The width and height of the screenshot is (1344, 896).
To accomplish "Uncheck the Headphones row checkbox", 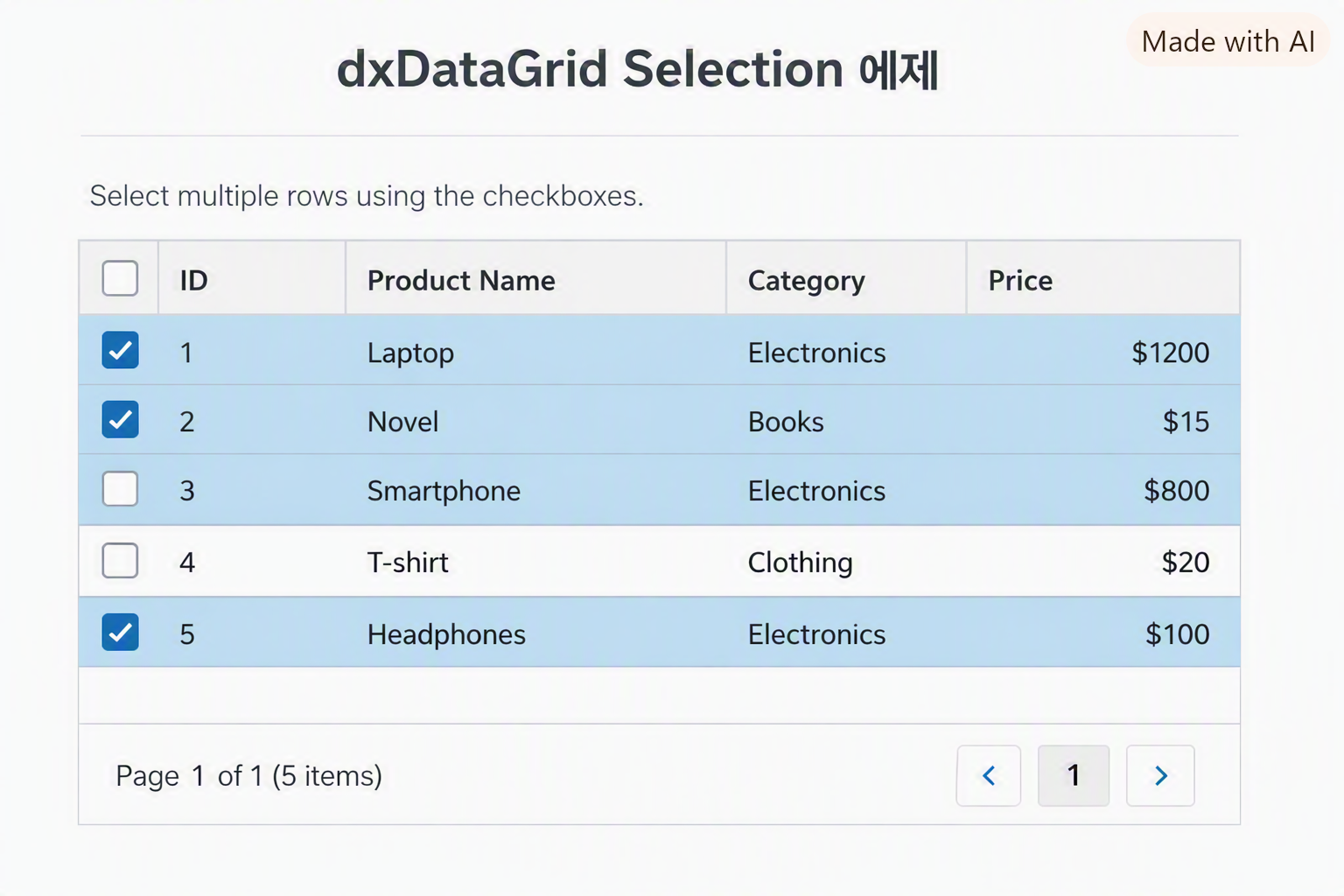I will tap(120, 632).
